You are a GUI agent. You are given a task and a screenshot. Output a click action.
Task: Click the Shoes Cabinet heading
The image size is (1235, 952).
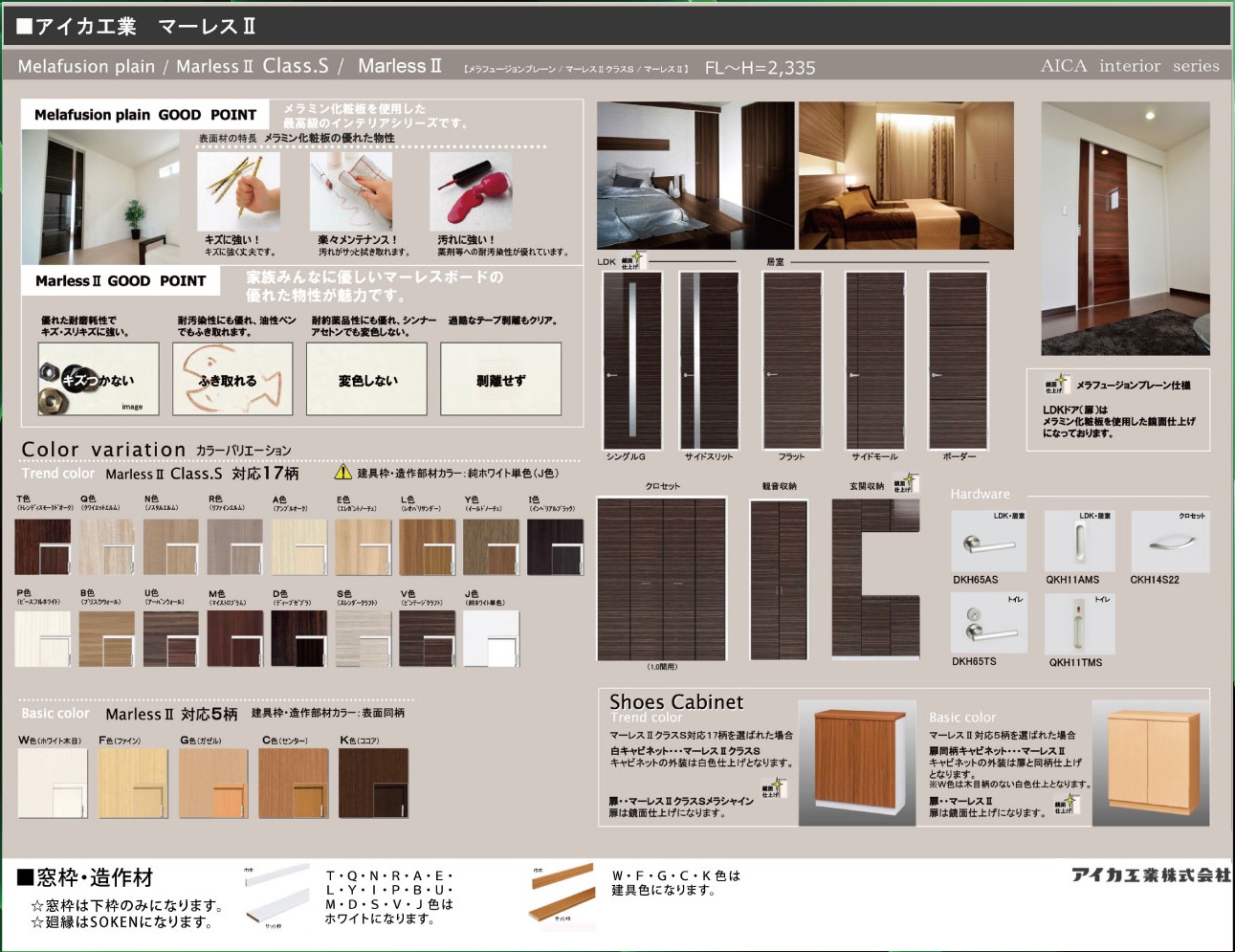tap(676, 702)
